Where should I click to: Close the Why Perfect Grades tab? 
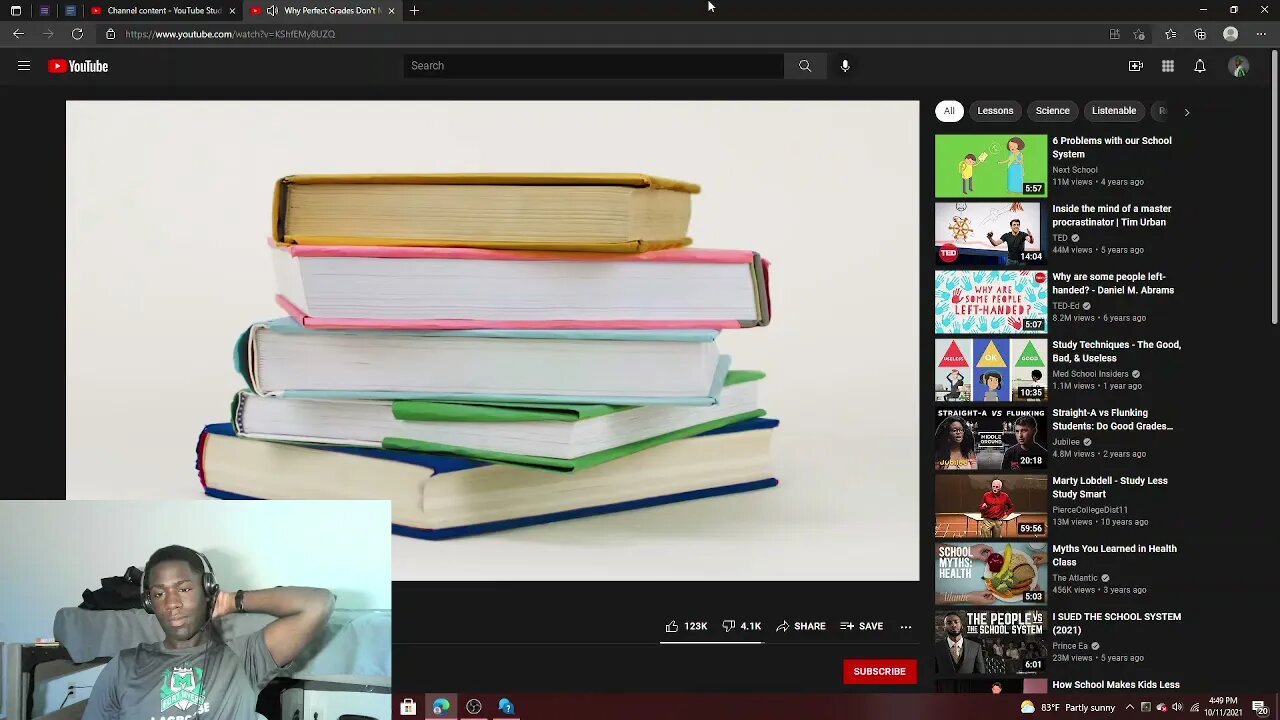pos(391,10)
